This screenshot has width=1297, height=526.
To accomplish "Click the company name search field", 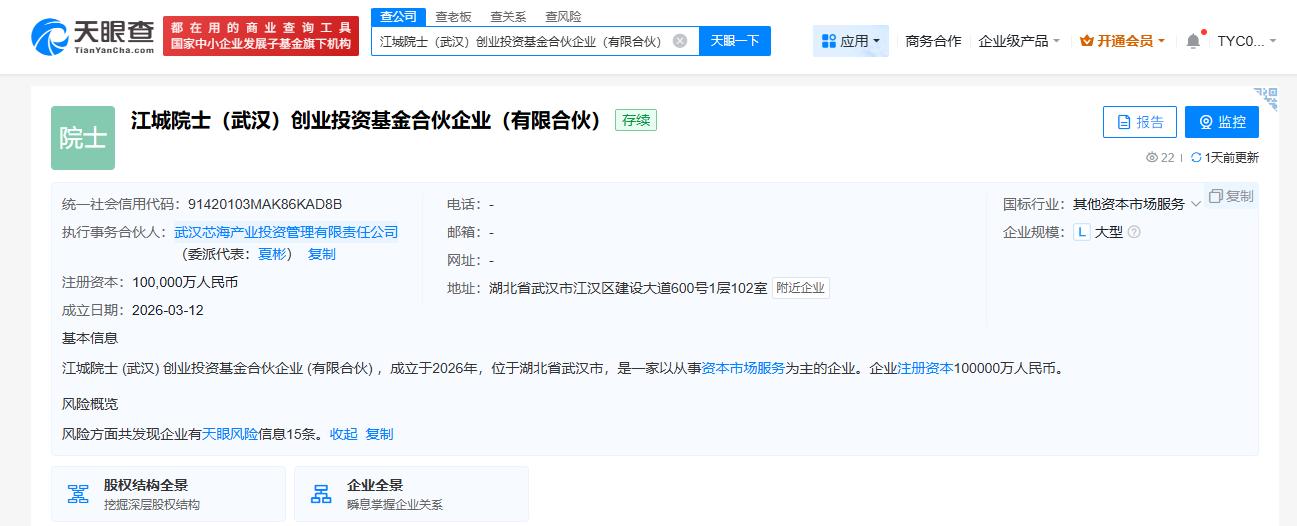I will [x=520, y=41].
